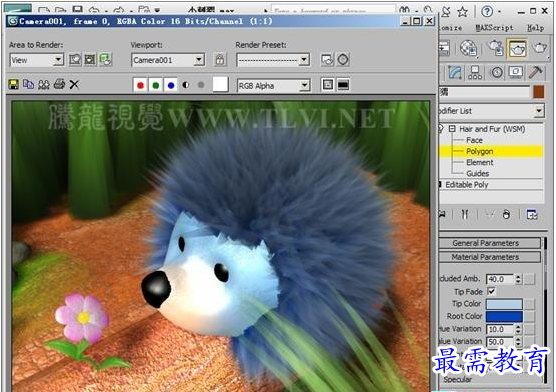Click Configure Modifier Sets icon
Viewport: 556px width, 392px height.
[532, 214]
